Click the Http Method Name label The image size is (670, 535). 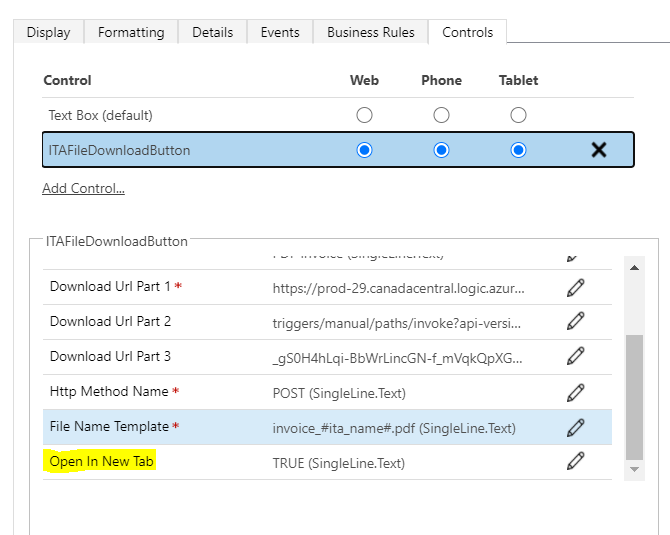[109, 391]
